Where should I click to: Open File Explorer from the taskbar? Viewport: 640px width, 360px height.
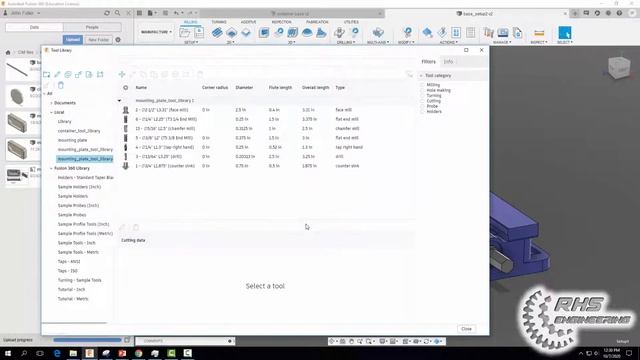pyautogui.click(x=73, y=353)
